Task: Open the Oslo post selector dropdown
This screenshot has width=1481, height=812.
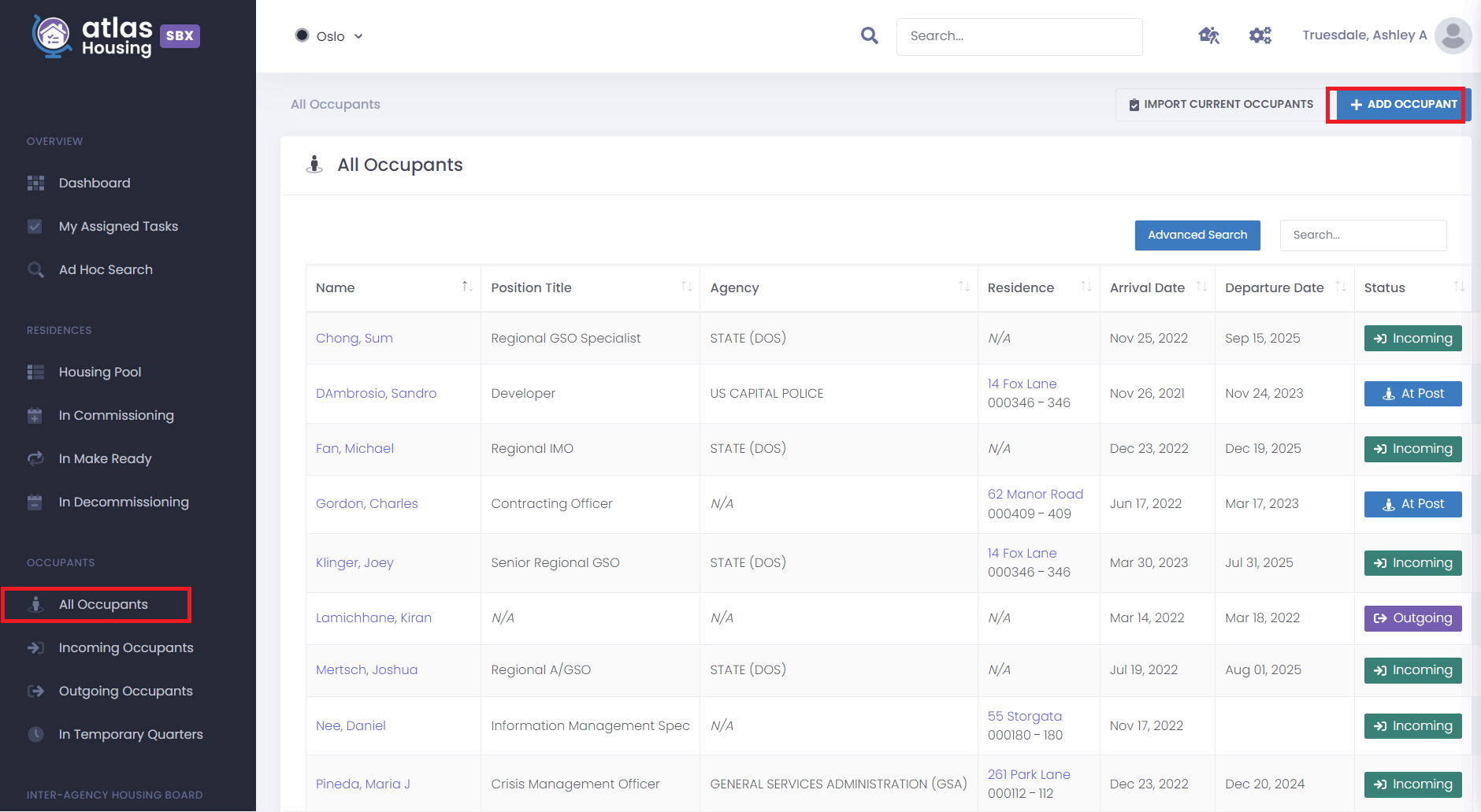Action: 328,36
